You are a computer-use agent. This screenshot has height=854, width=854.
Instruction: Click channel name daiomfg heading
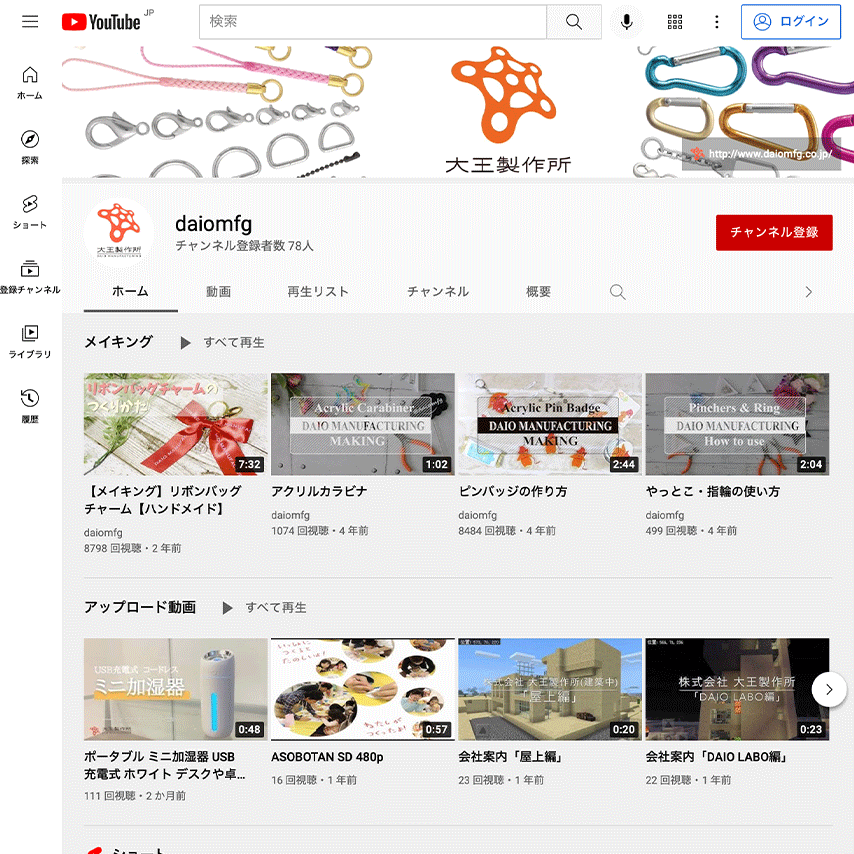pyautogui.click(x=214, y=224)
